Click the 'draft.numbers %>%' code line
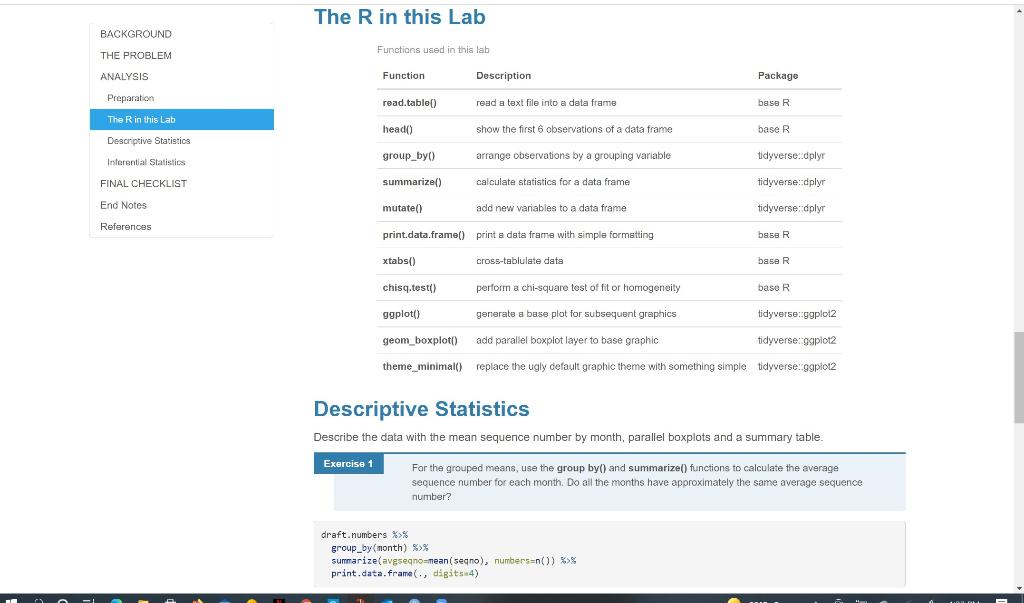1024x603 pixels. coord(364,534)
